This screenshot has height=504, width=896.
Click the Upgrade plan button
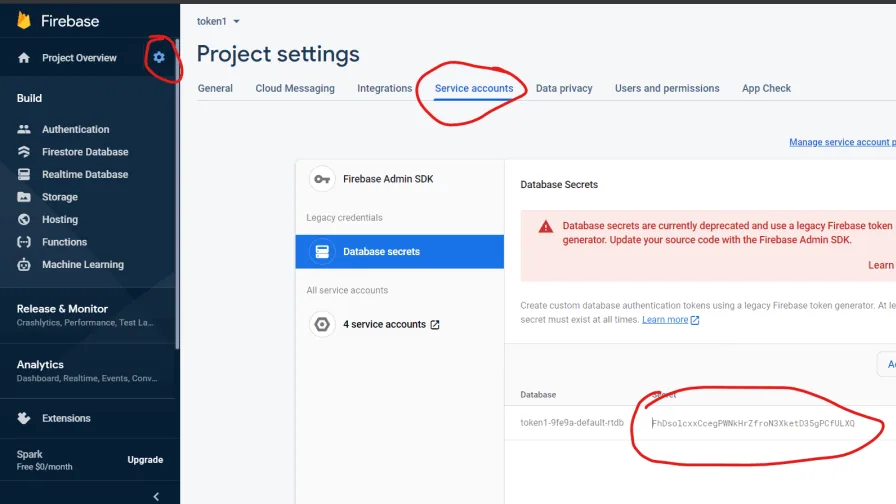coord(145,460)
